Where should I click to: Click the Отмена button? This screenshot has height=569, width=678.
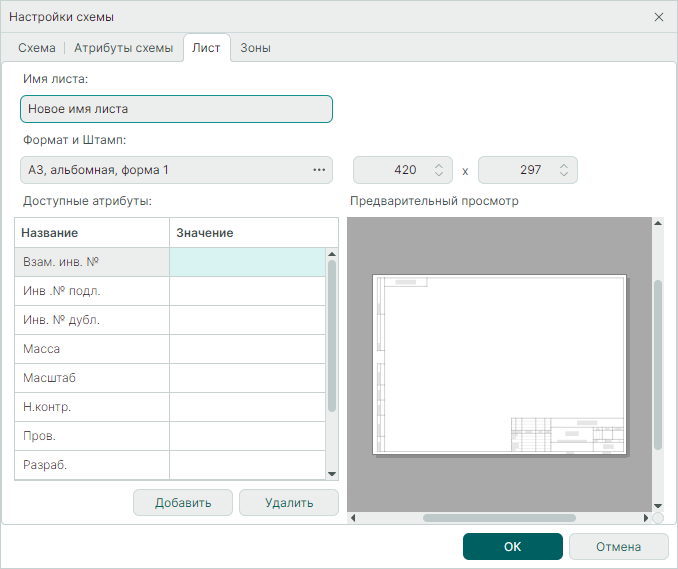(618, 546)
